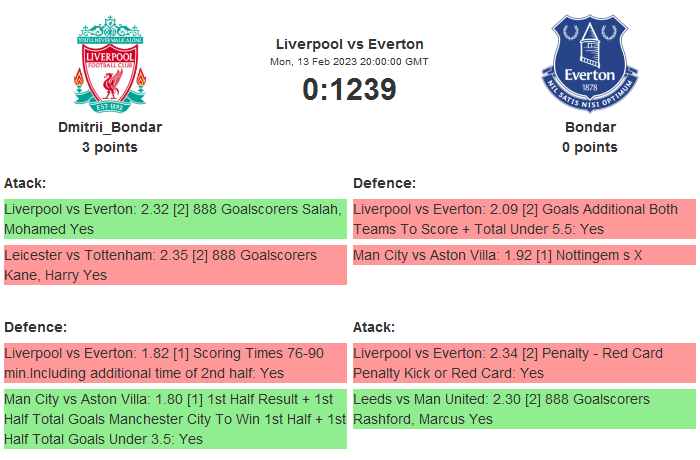Click the Liverpool FC crest logo

(109, 65)
